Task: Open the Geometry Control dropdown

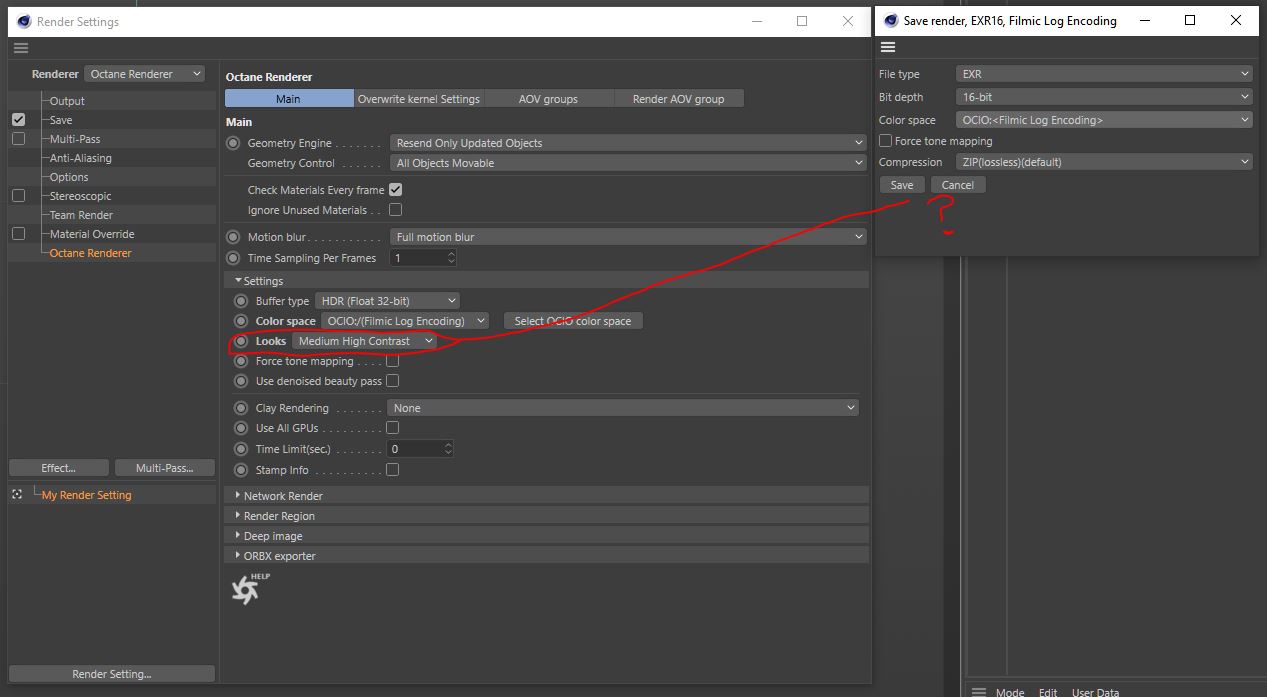Action: tap(627, 163)
